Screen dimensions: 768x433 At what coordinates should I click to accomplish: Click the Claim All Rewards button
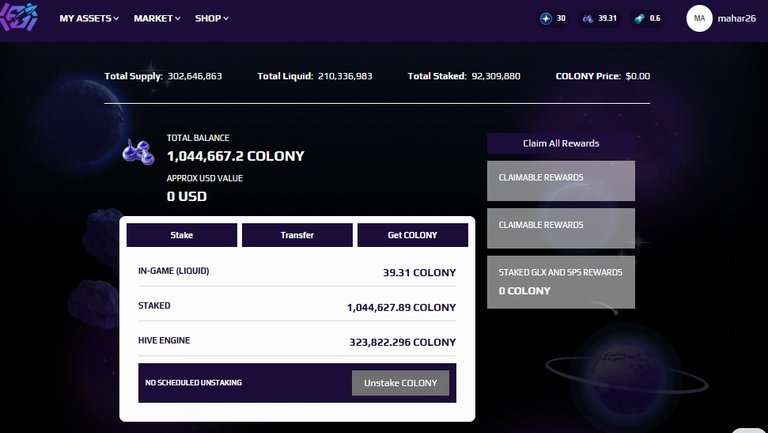(561, 144)
